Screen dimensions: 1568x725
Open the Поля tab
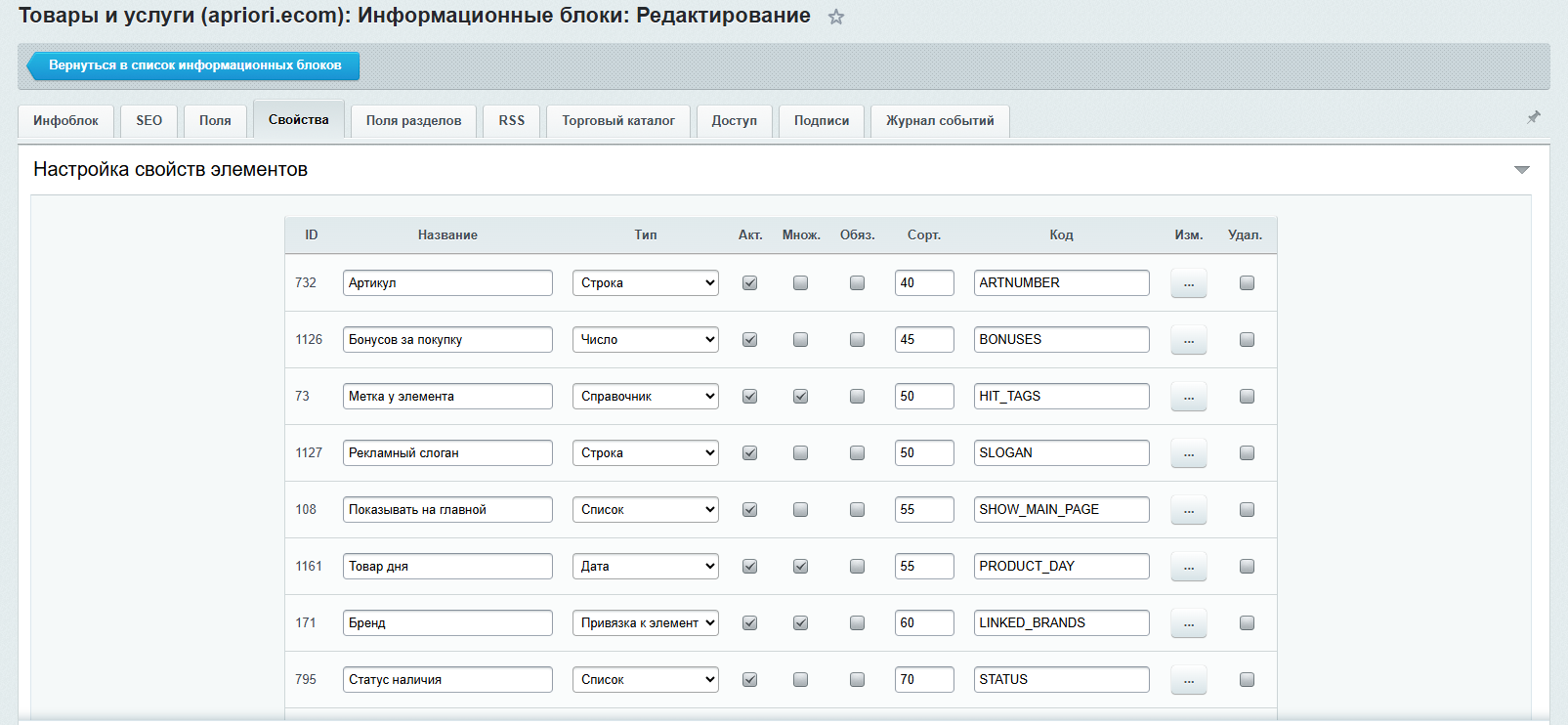(215, 120)
